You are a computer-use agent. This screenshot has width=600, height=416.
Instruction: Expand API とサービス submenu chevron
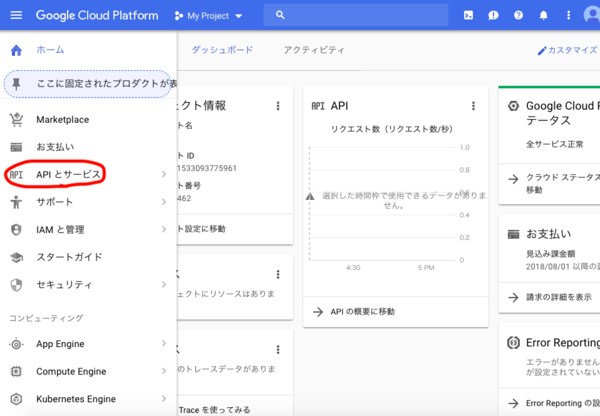coord(164,175)
